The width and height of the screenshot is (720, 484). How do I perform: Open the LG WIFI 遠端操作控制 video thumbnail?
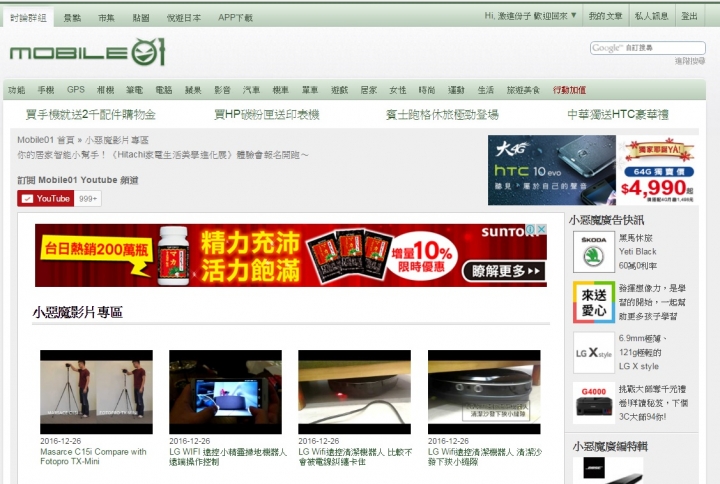[225, 392]
